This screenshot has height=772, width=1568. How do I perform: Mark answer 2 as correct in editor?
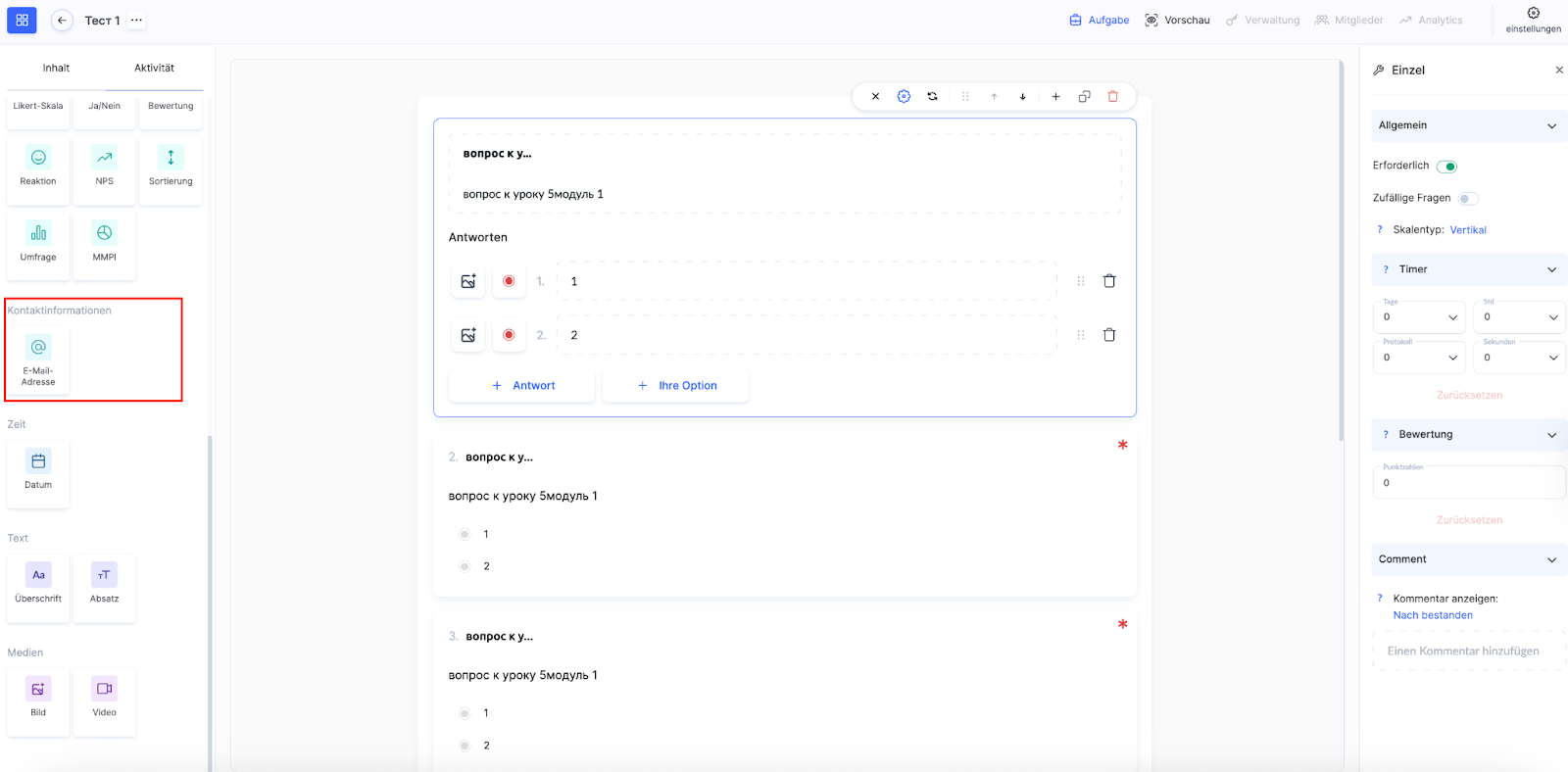coord(509,335)
